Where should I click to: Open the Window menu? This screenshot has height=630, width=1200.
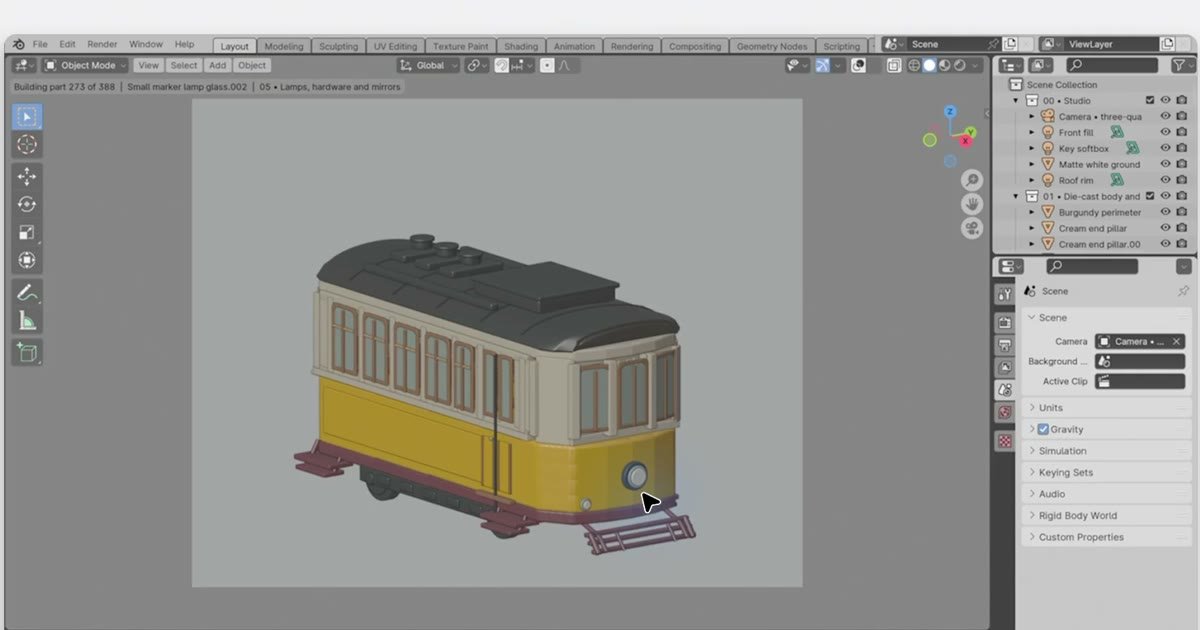point(146,45)
